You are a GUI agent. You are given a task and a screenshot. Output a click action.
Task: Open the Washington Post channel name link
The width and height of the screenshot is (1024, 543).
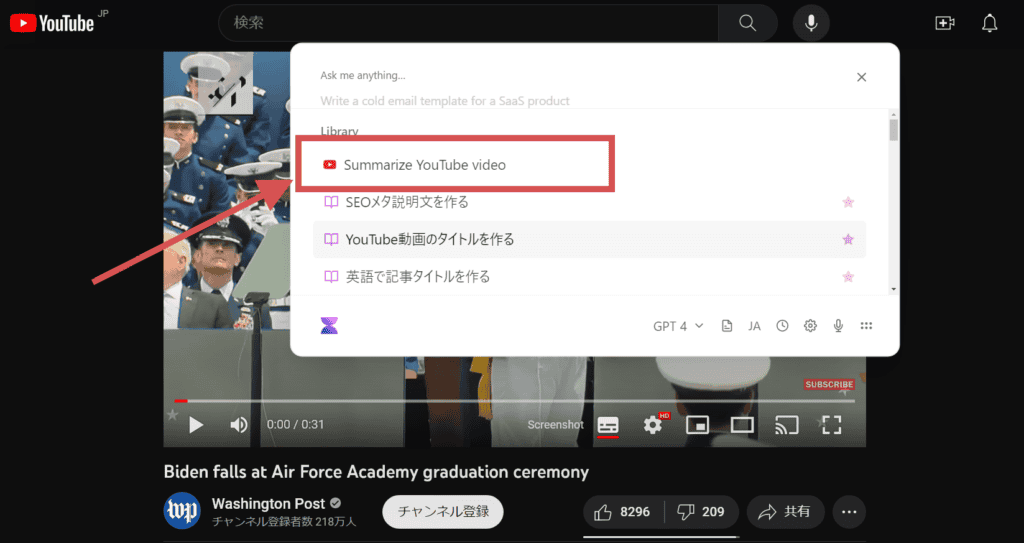(x=268, y=504)
